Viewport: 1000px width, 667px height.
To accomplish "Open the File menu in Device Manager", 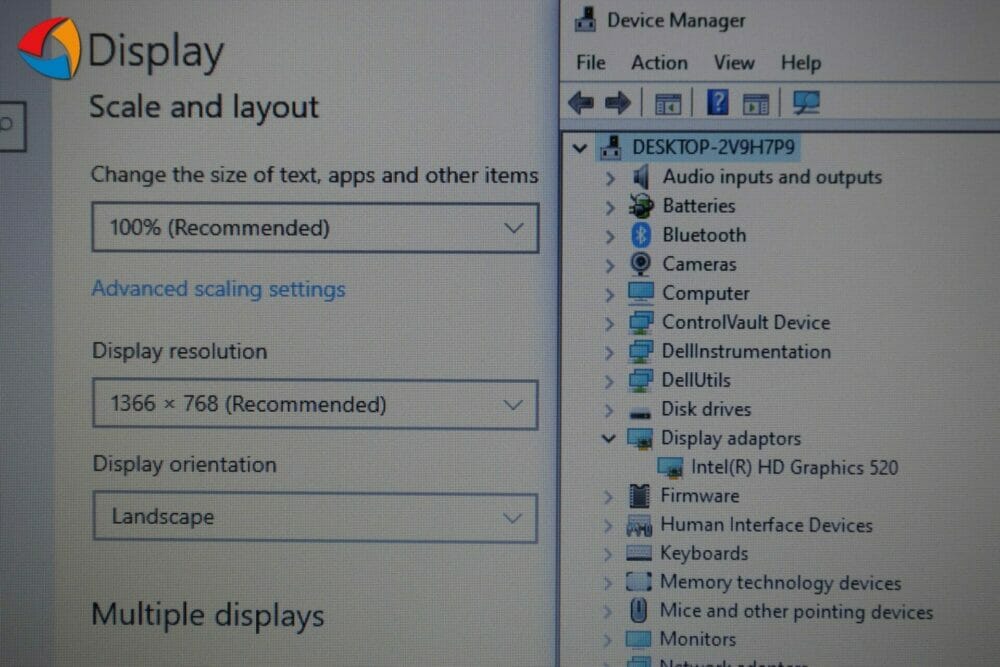I will point(591,62).
